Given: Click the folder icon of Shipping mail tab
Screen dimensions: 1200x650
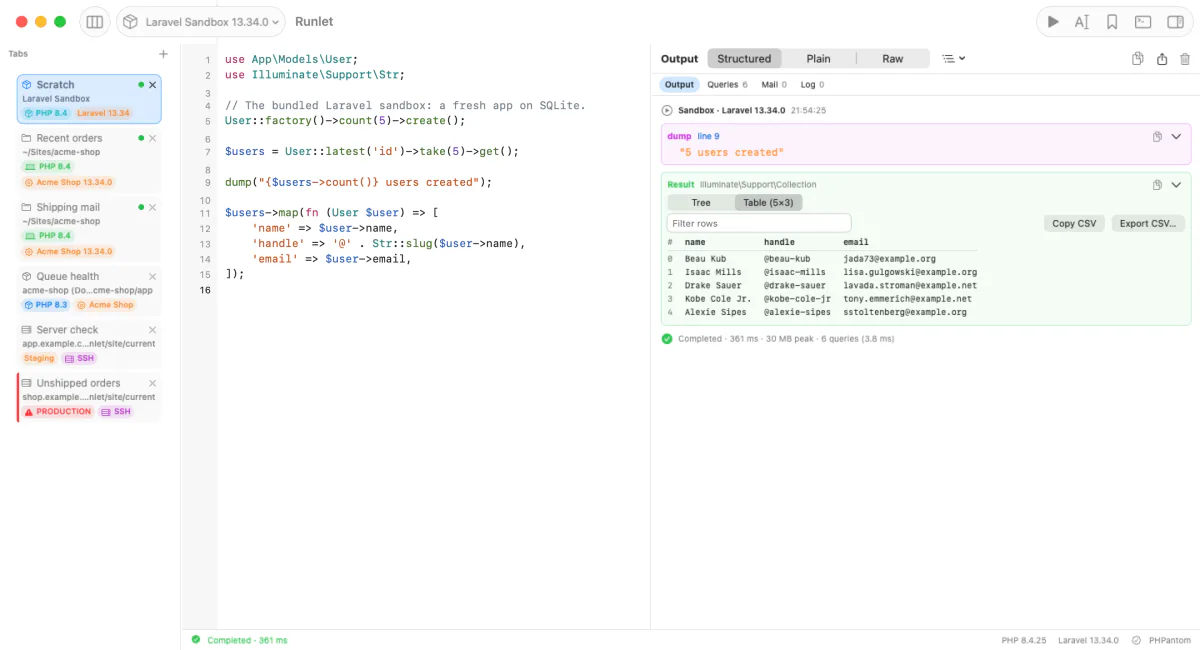Looking at the screenshot, I should tap(27, 207).
